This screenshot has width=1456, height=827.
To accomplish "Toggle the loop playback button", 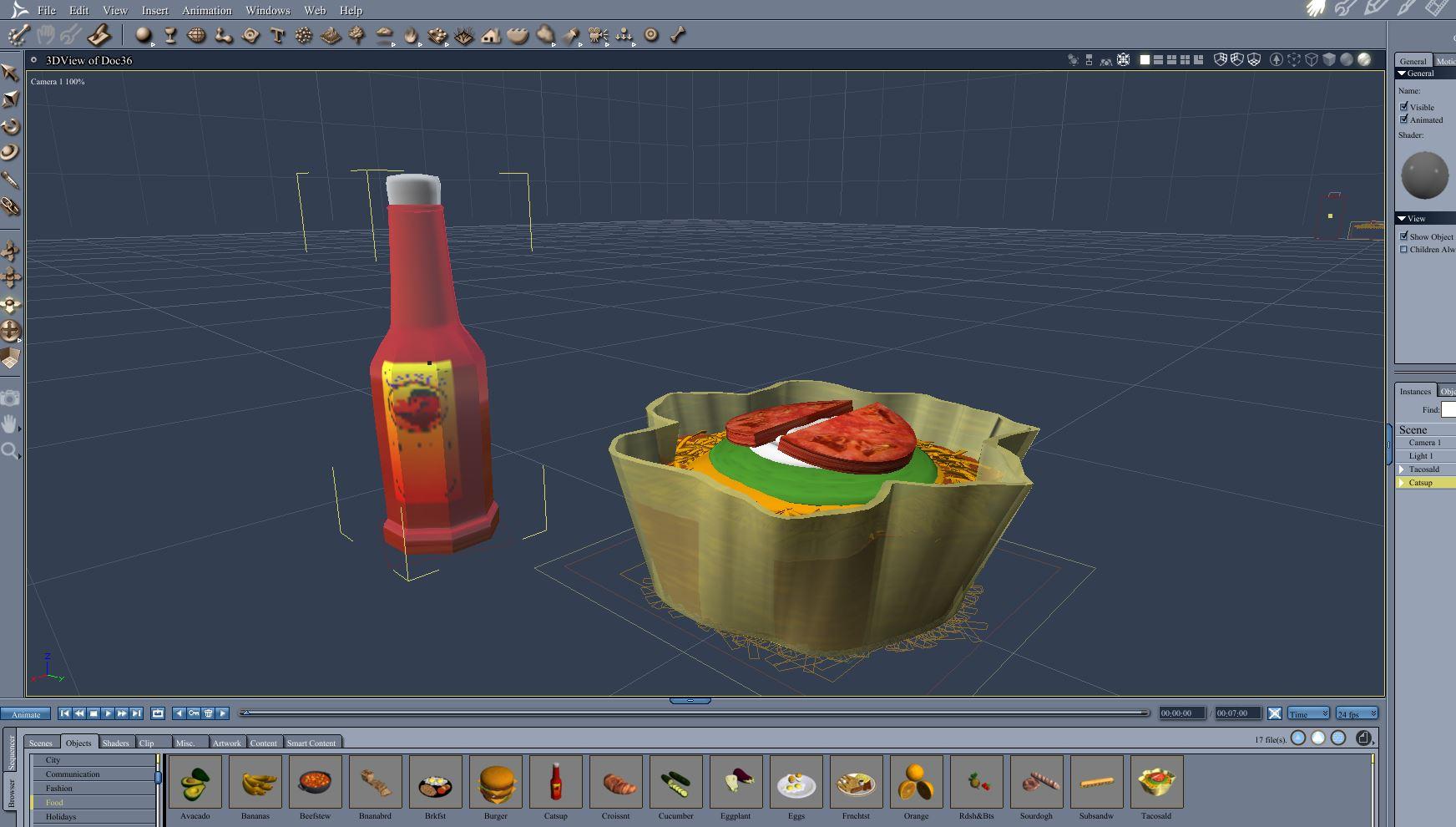I will pyautogui.click(x=158, y=713).
